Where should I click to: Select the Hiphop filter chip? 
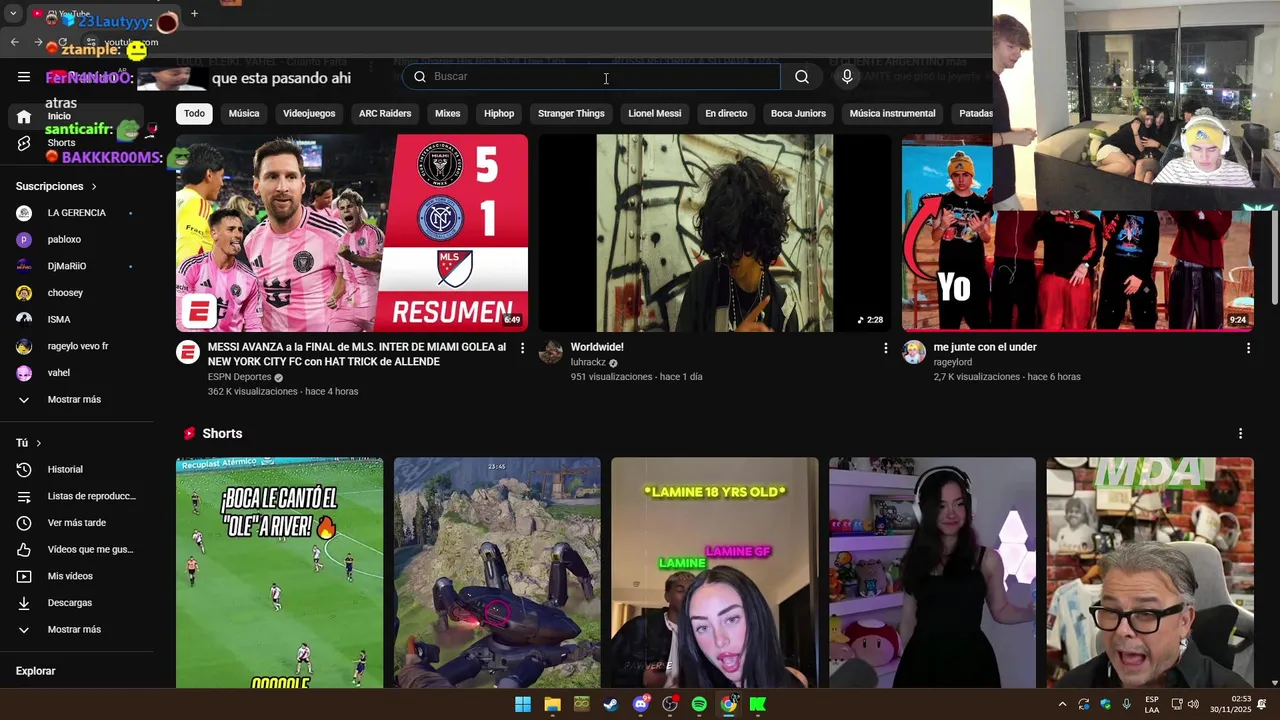pyautogui.click(x=499, y=113)
